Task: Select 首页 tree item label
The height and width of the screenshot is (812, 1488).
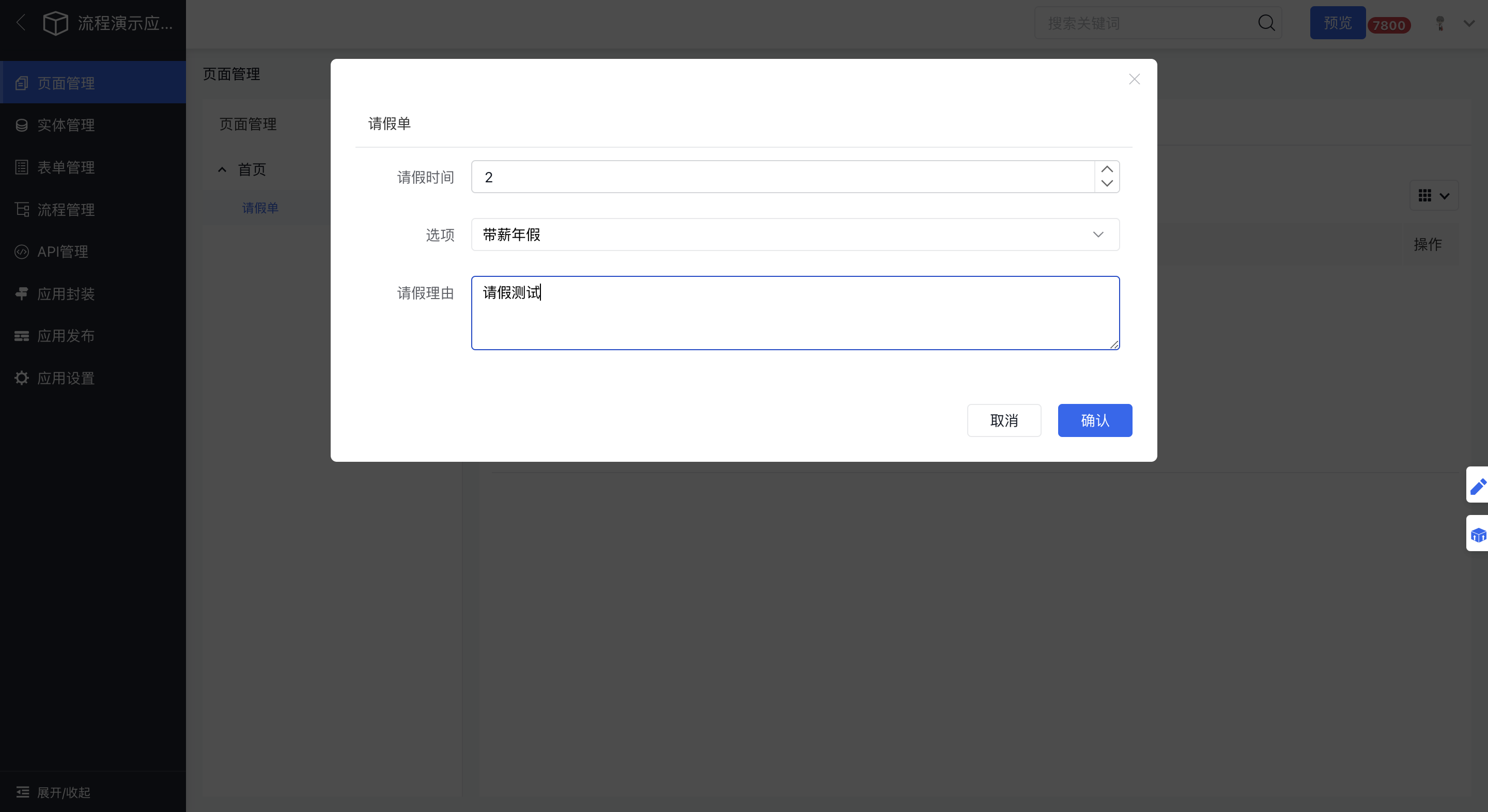Action: coord(252,169)
